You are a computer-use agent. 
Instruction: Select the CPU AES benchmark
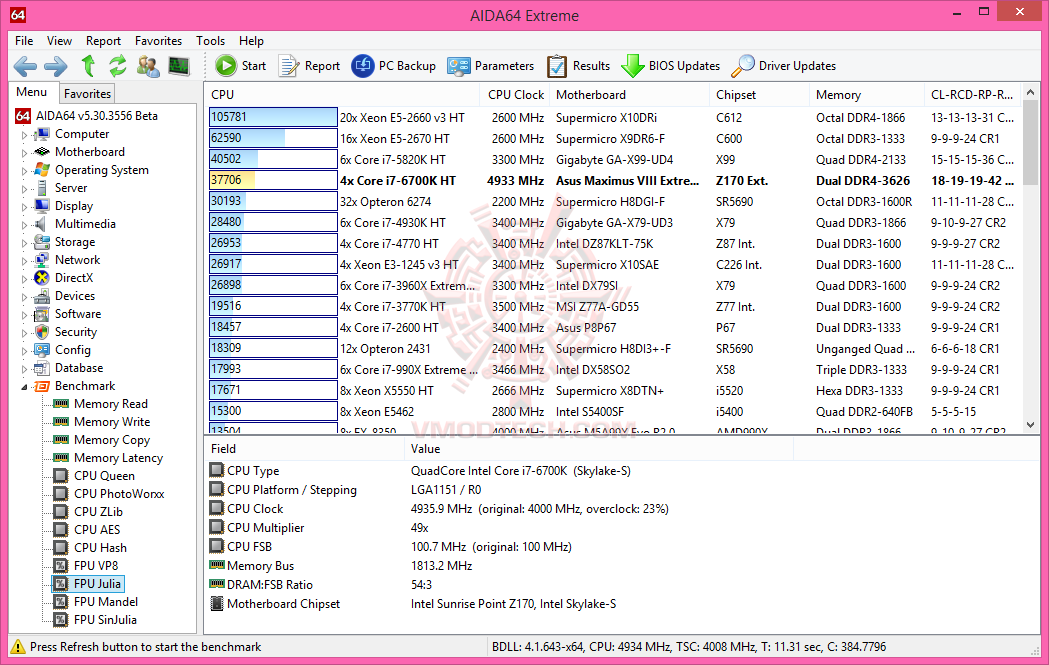tap(97, 530)
